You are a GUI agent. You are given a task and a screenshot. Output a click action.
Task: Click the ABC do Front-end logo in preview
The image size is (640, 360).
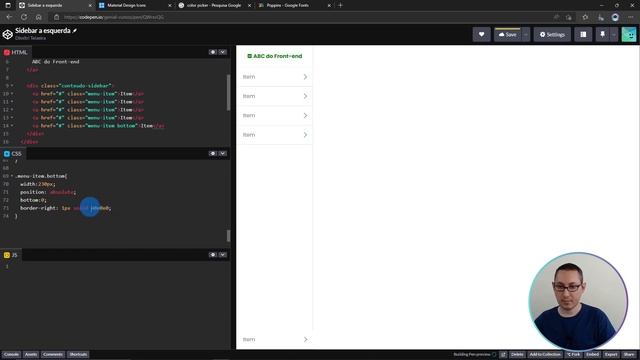tap(275, 56)
